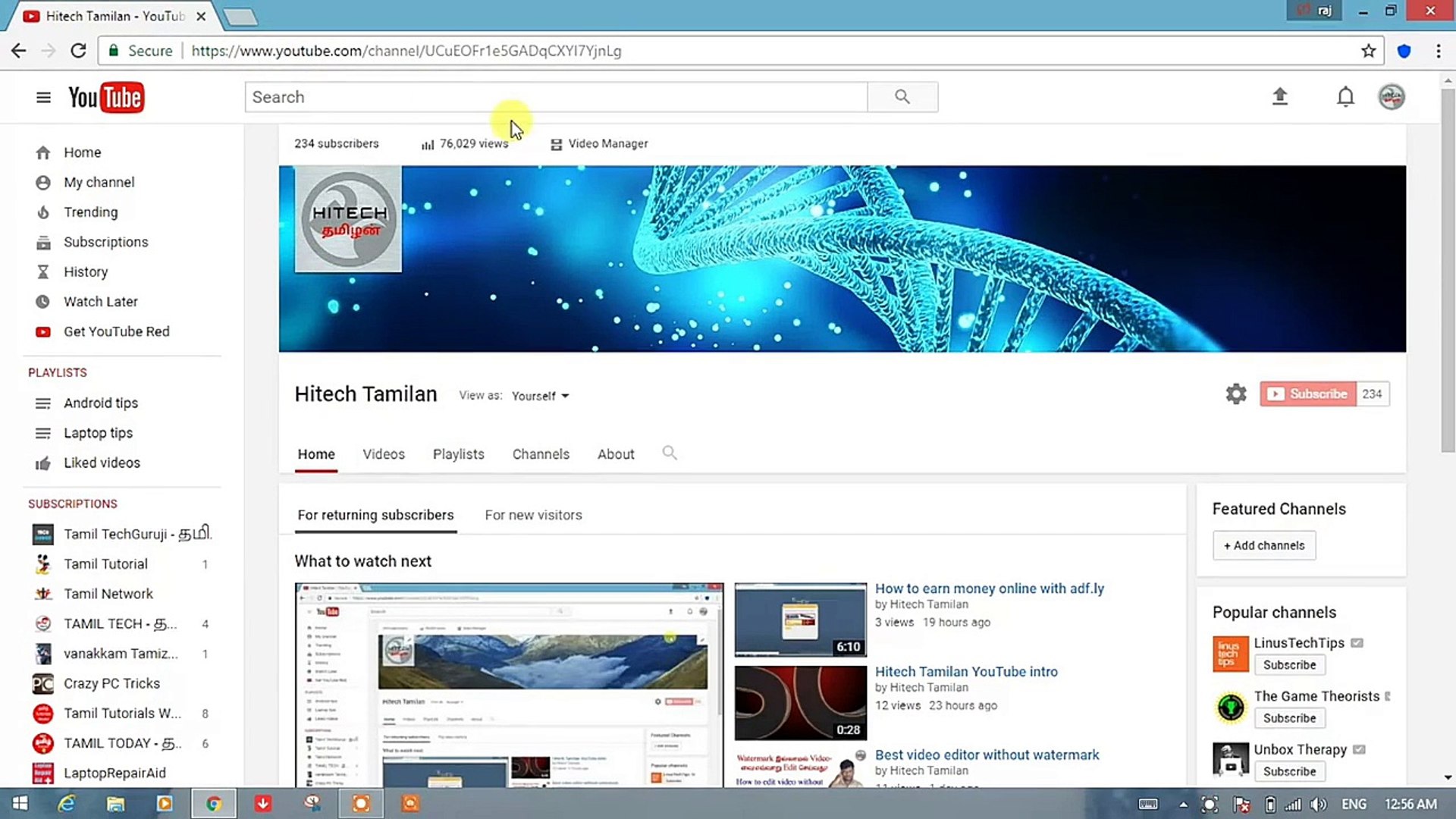This screenshot has height=819, width=1456.
Task: Open the upload video icon
Action: 1280,97
